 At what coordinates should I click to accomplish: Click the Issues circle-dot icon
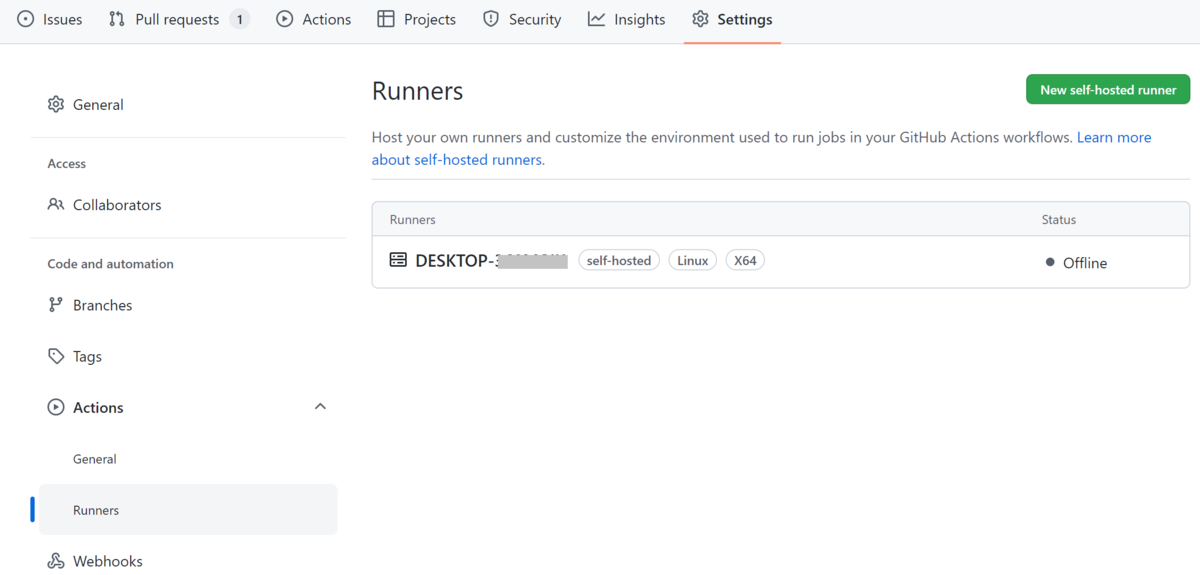point(26,19)
